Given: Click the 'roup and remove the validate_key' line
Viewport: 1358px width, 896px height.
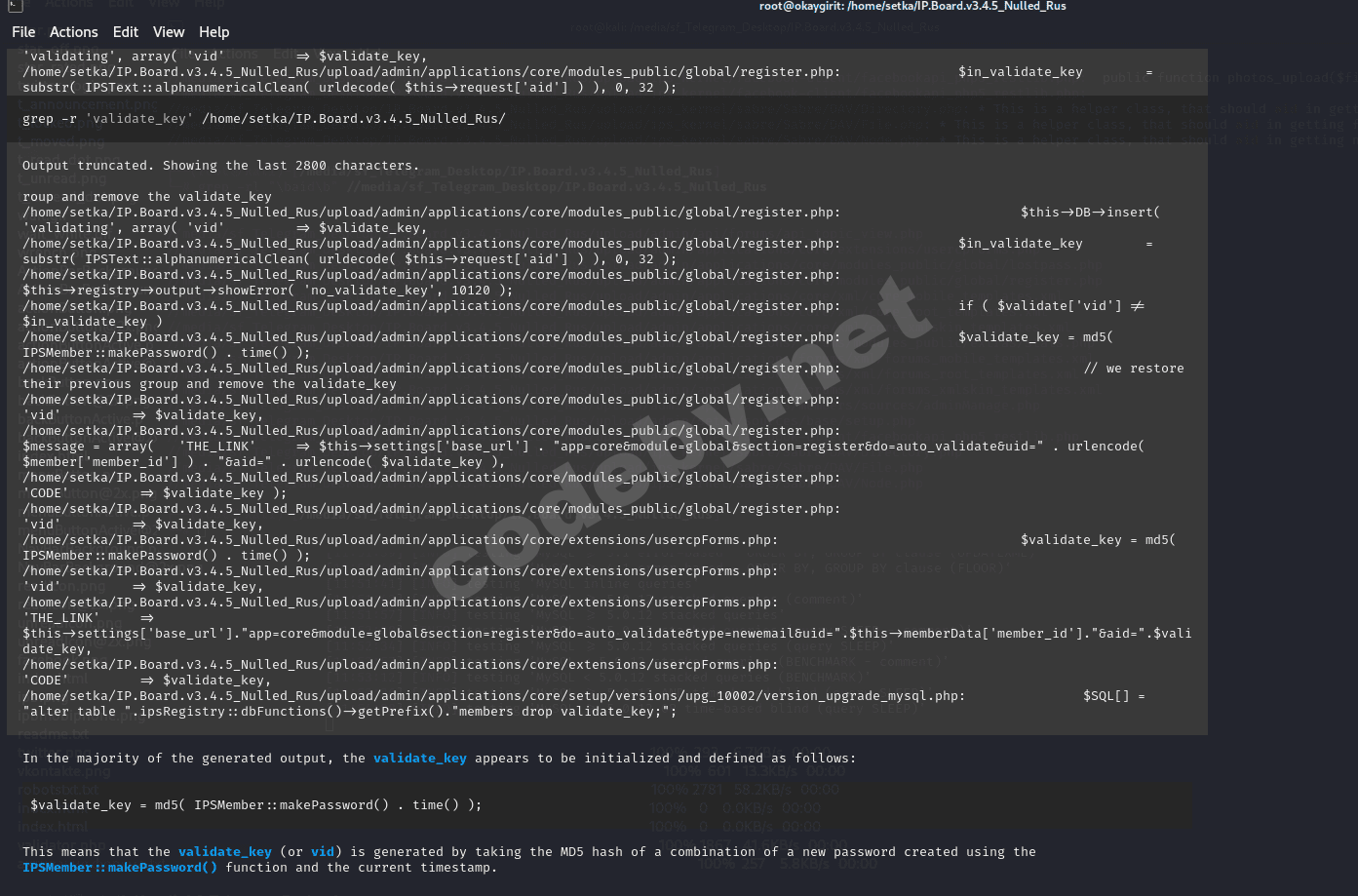Looking at the screenshot, I should tap(147, 197).
